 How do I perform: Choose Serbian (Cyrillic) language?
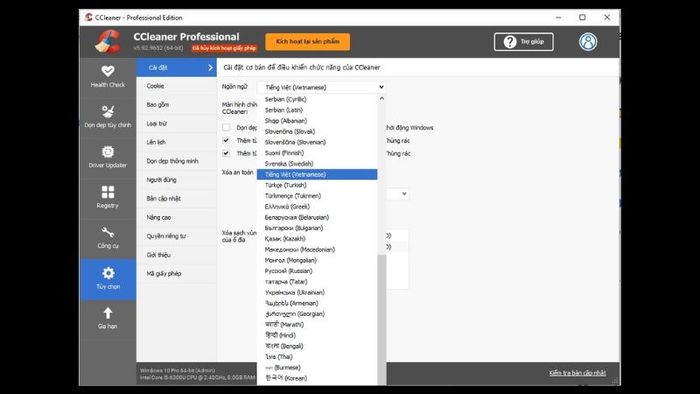[317, 100]
